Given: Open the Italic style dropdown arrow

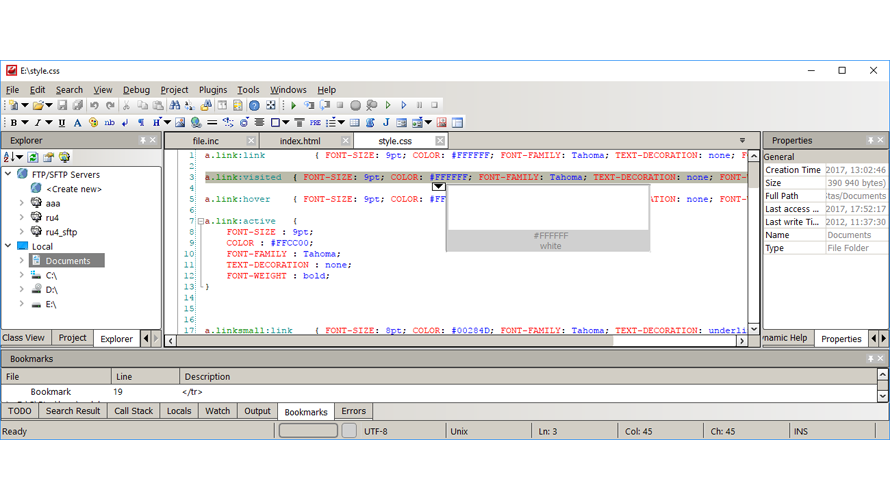Looking at the screenshot, I should pos(49,123).
